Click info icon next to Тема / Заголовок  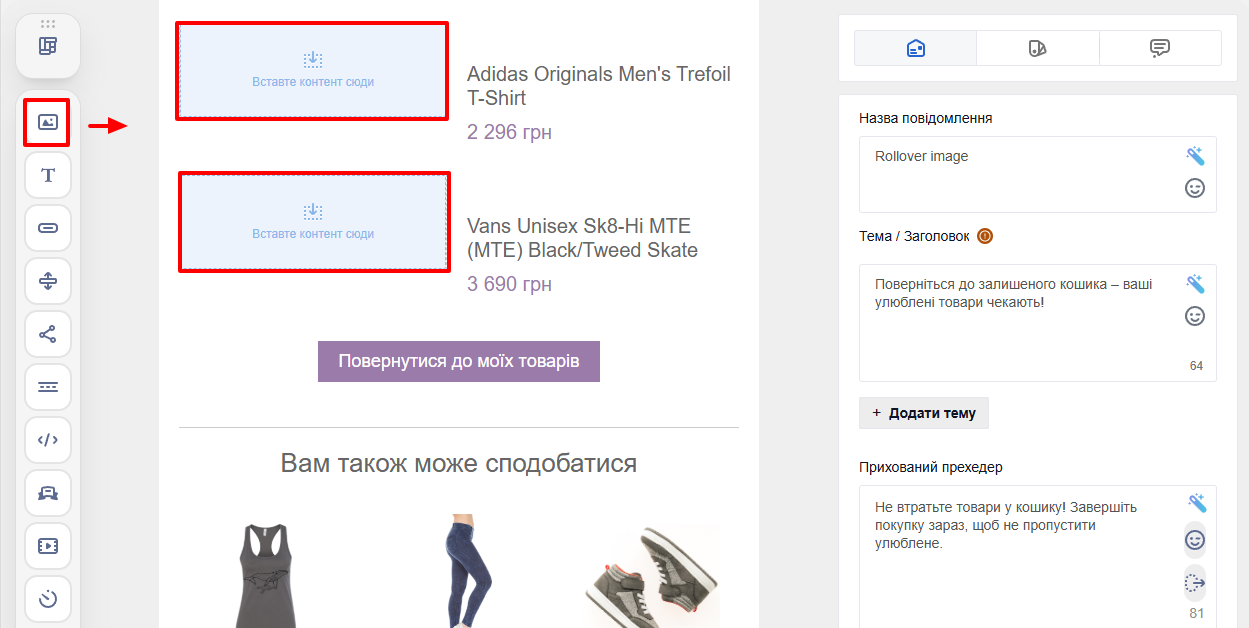(985, 237)
